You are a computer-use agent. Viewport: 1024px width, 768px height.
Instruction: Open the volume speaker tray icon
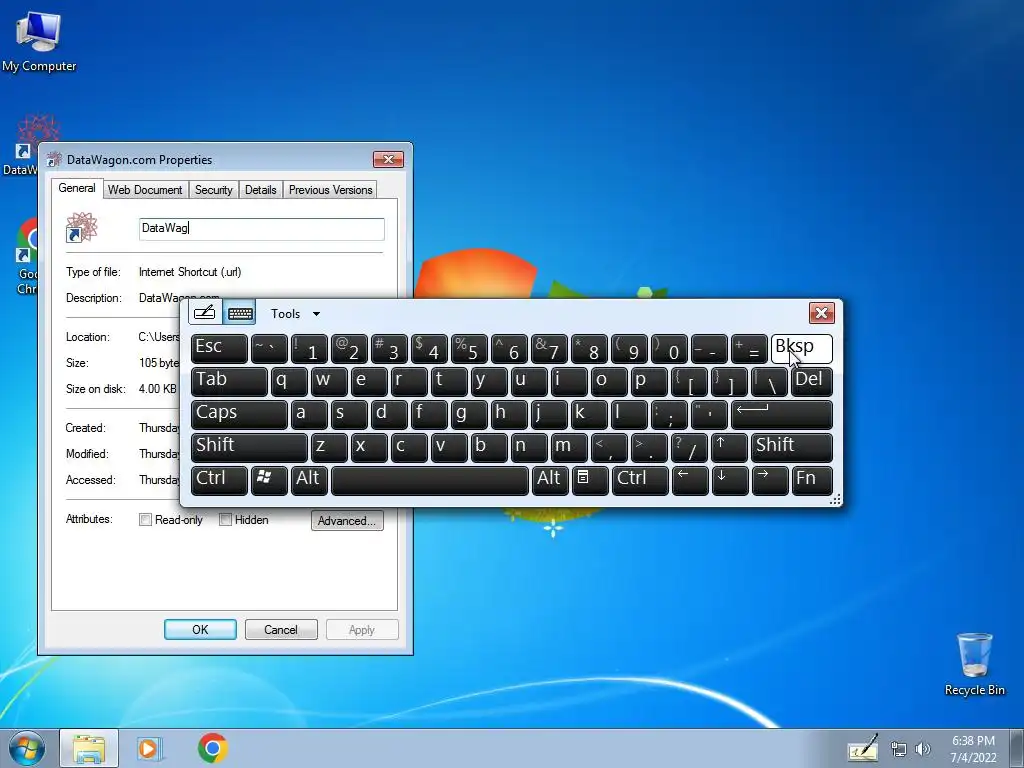[922, 750]
